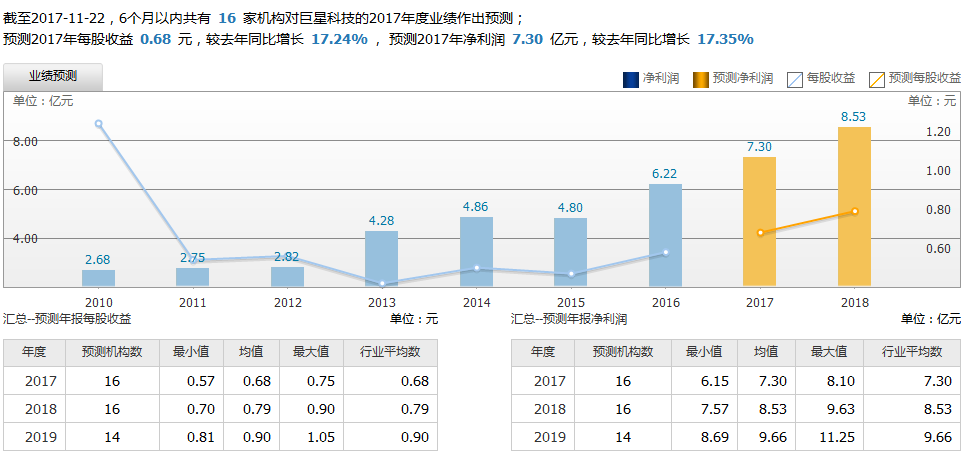The width and height of the screenshot is (971, 463).
Task: Open the 业绩预测 tab
Action: tap(53, 77)
